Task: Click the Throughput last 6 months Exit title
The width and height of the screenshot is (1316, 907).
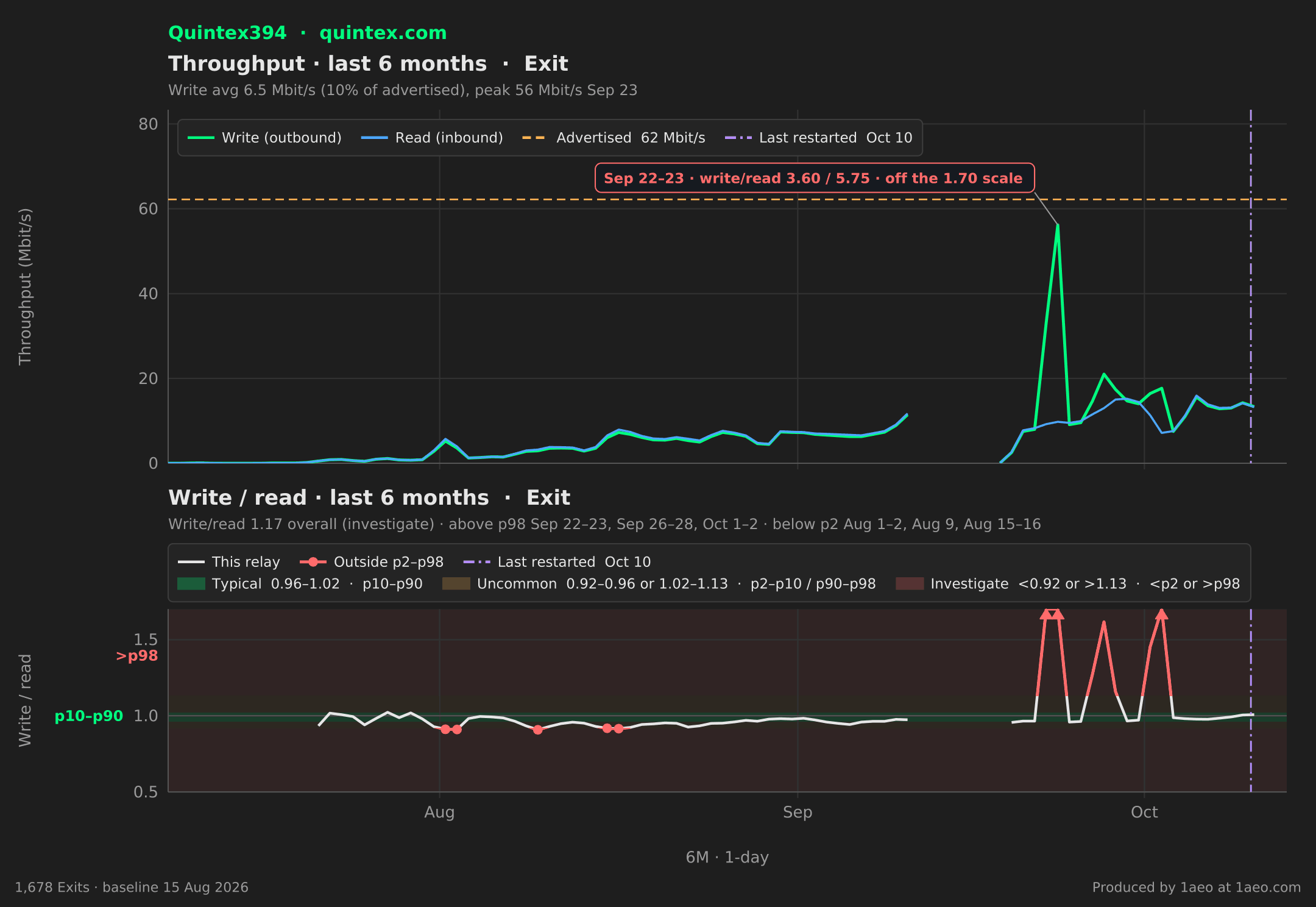Action: 368,63
